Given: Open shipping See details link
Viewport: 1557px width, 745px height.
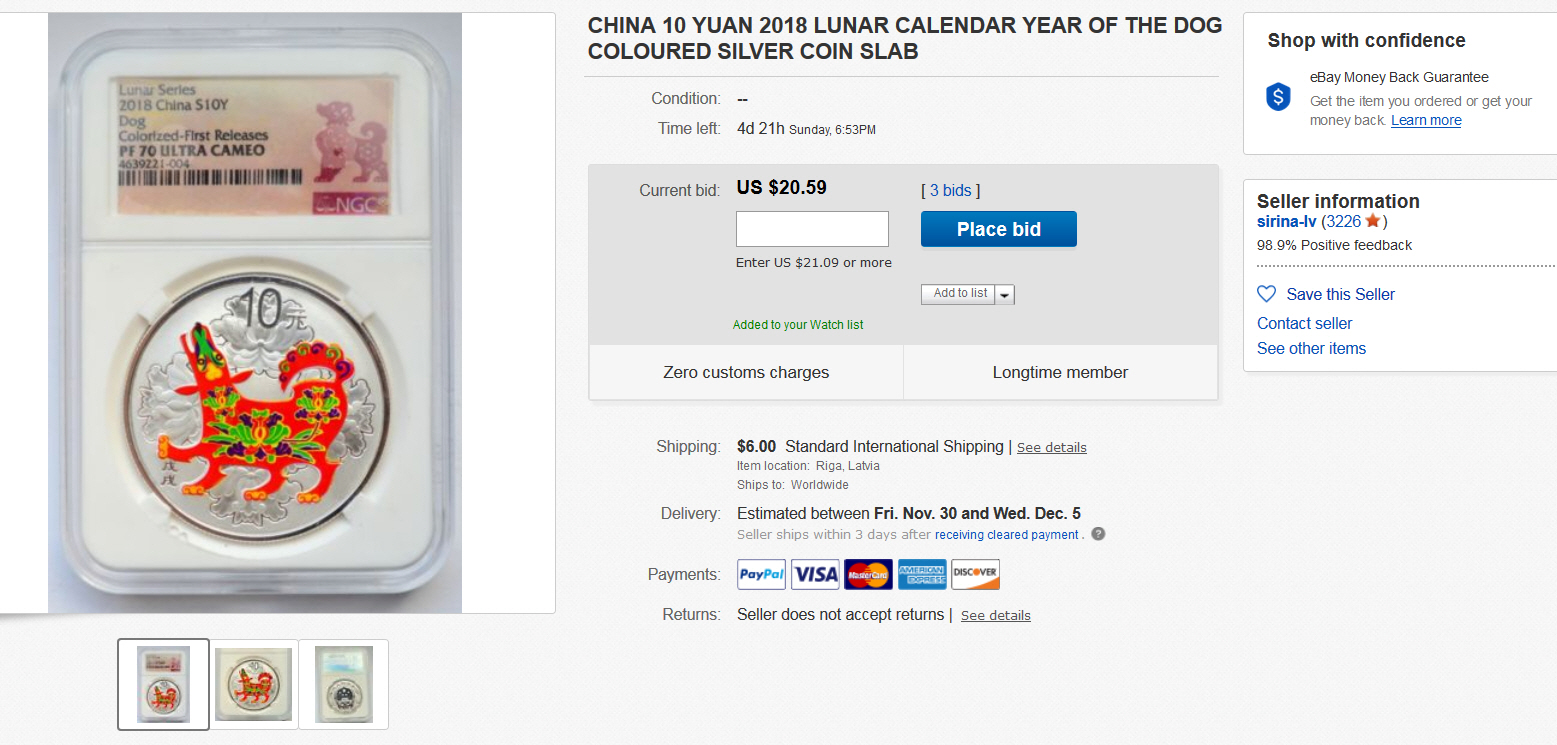Looking at the screenshot, I should coord(1051,447).
